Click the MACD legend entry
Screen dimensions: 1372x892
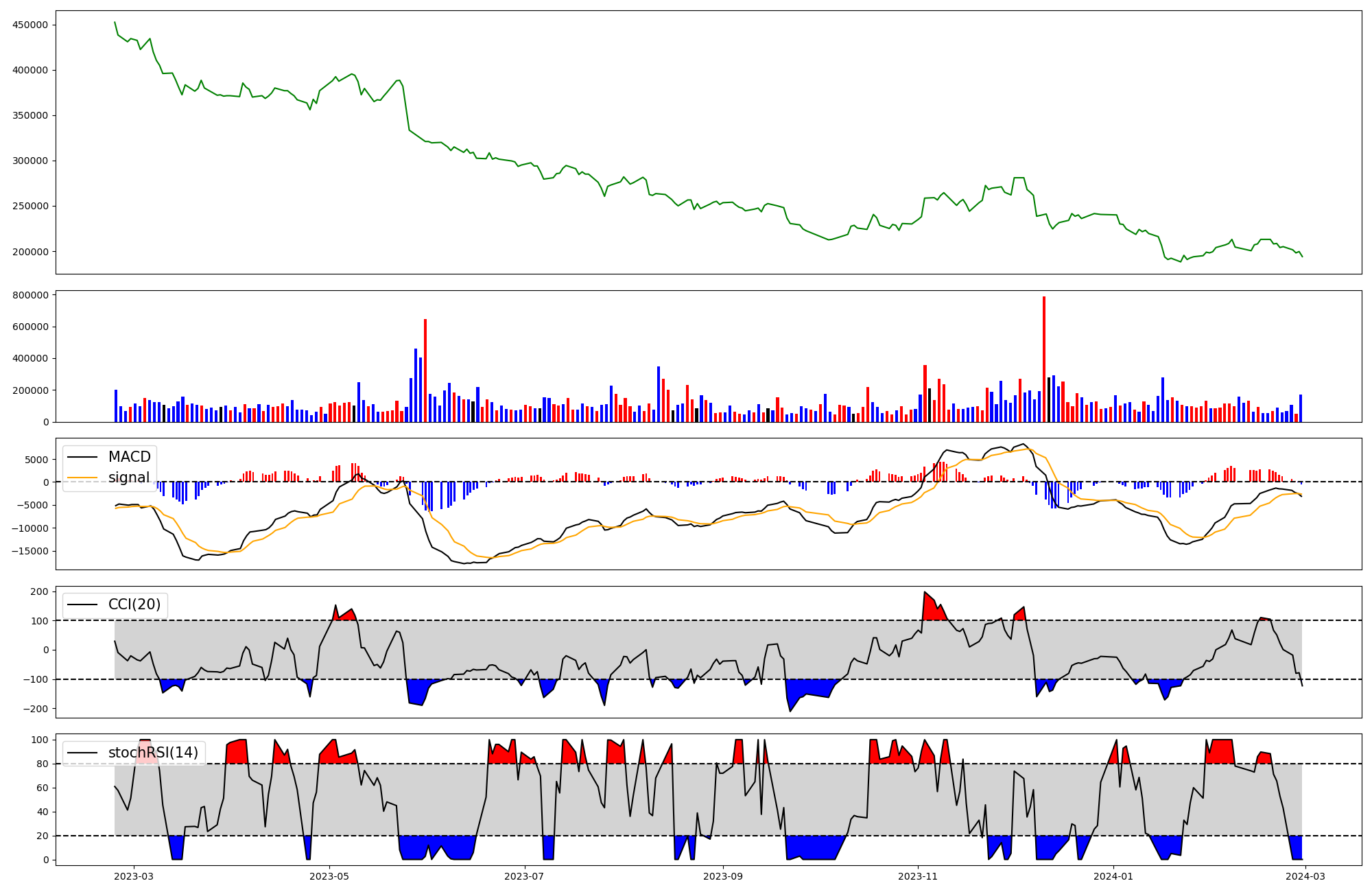(x=129, y=457)
